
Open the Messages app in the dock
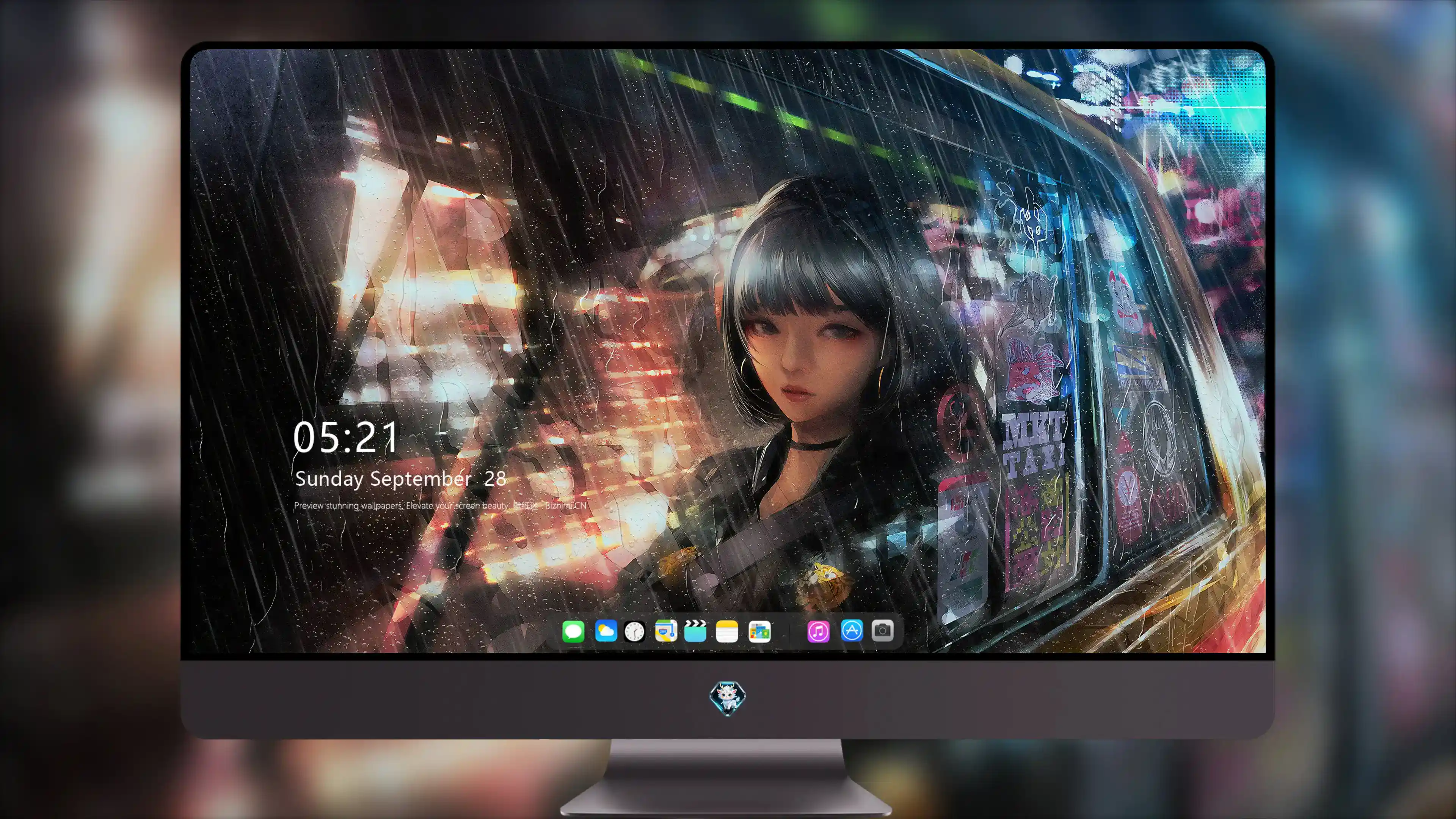click(573, 631)
